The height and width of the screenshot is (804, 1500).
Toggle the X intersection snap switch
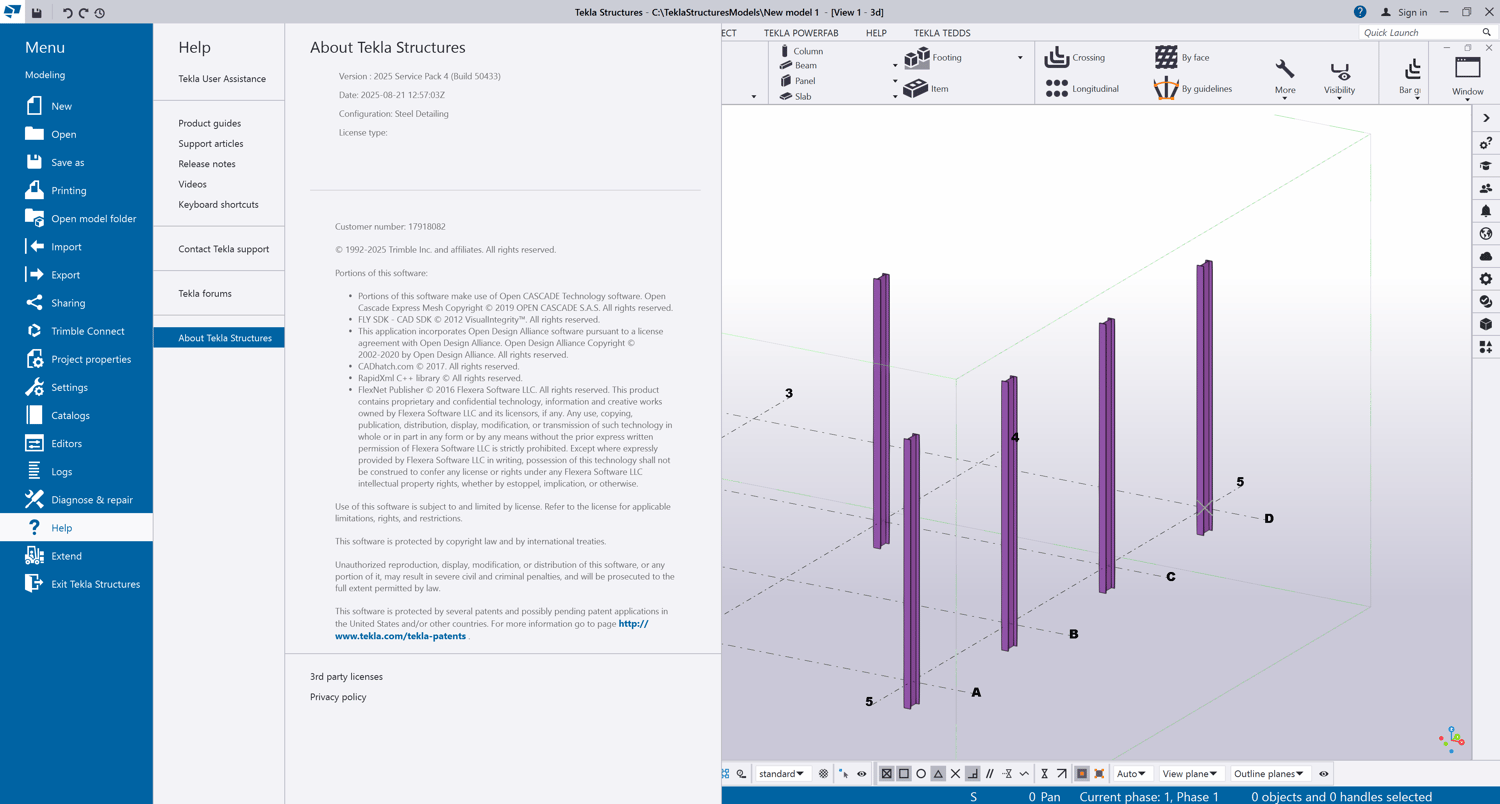click(955, 774)
